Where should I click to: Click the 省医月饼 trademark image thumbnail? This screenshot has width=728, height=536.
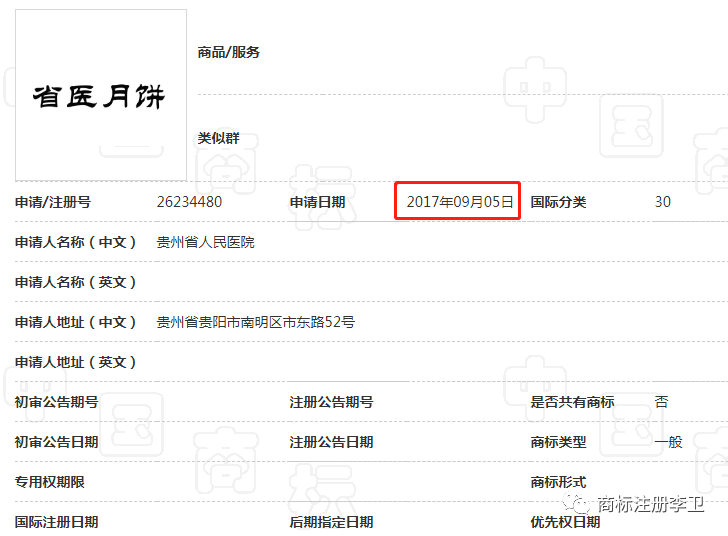101,95
